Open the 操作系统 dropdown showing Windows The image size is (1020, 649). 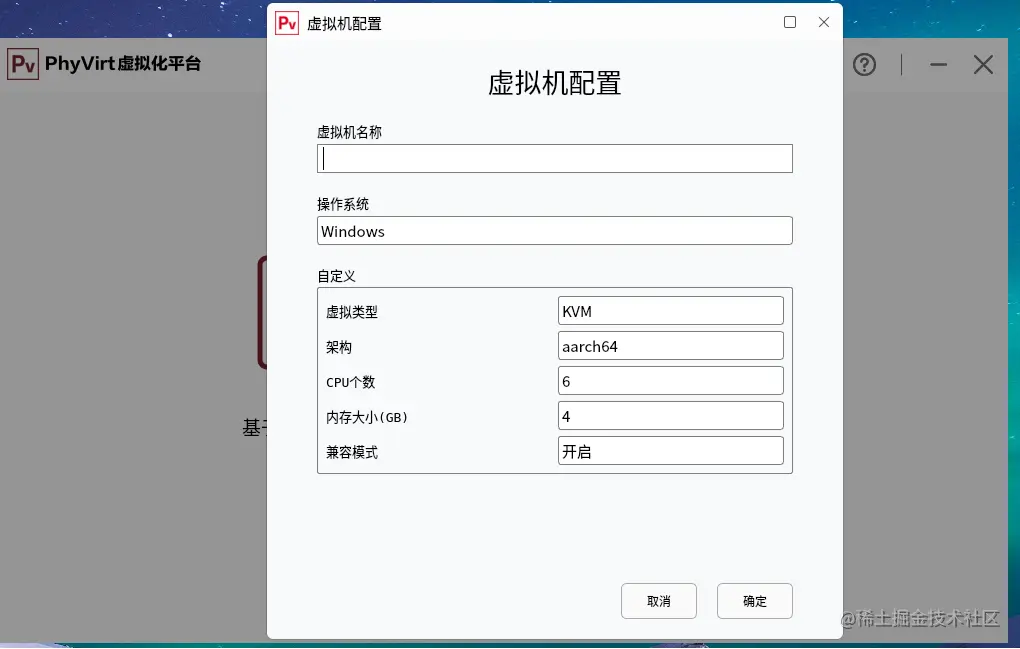pyautogui.click(x=554, y=230)
